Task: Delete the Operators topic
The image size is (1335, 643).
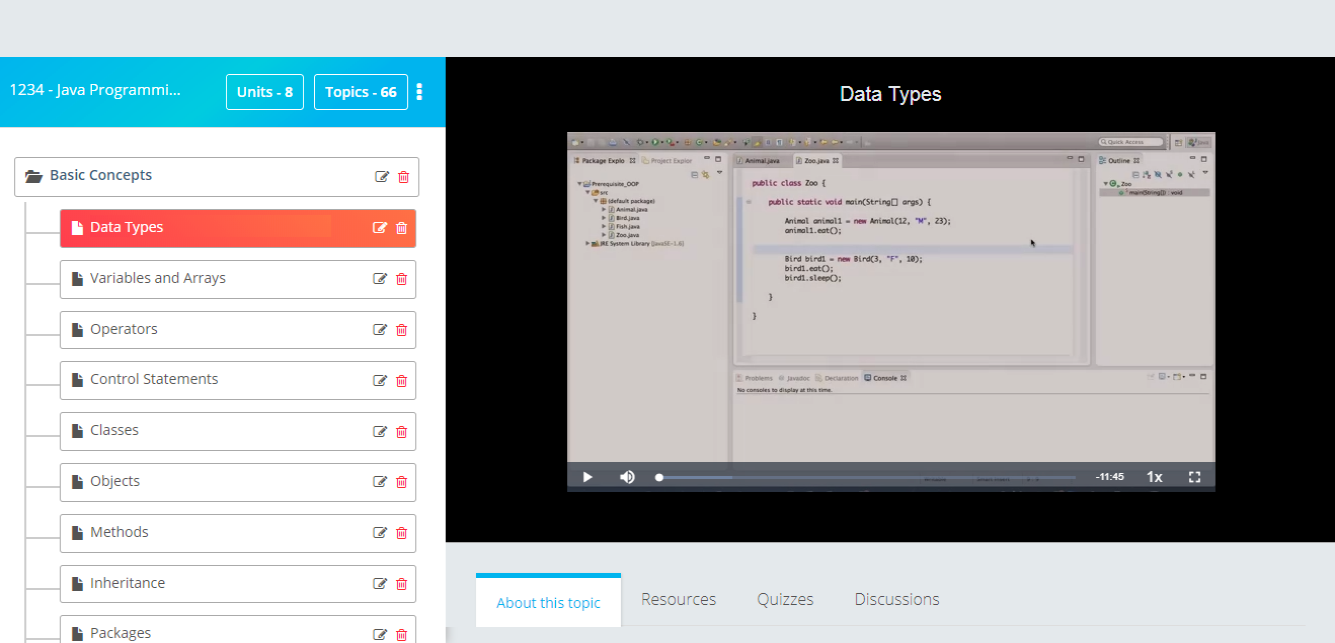Action: [402, 330]
